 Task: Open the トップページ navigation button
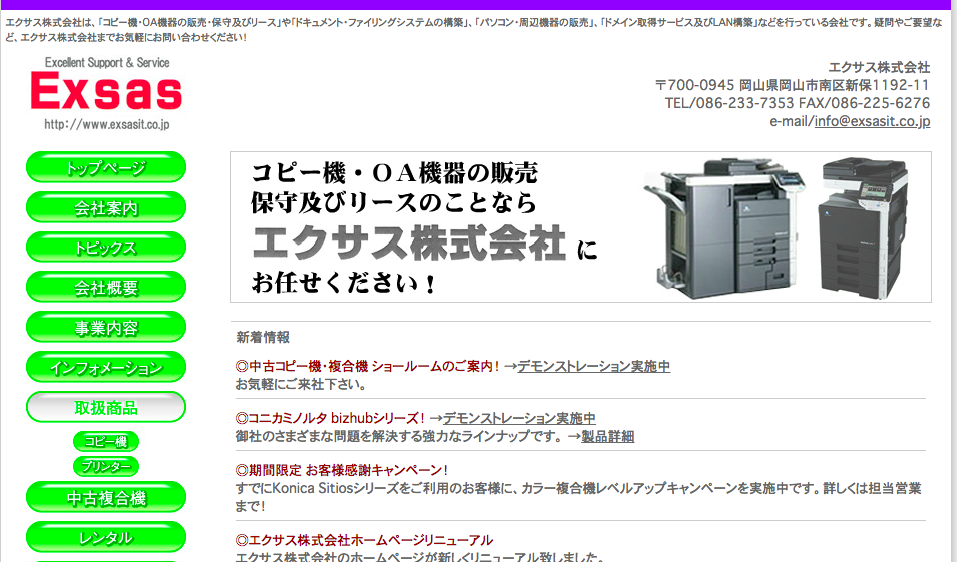tap(106, 168)
